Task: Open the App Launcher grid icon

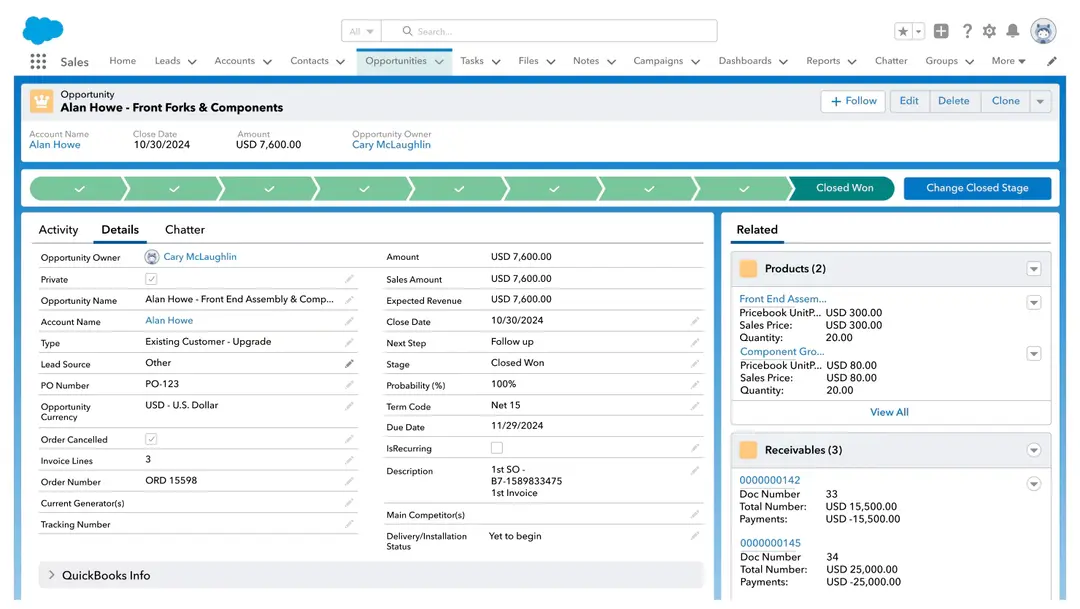Action: [38, 61]
